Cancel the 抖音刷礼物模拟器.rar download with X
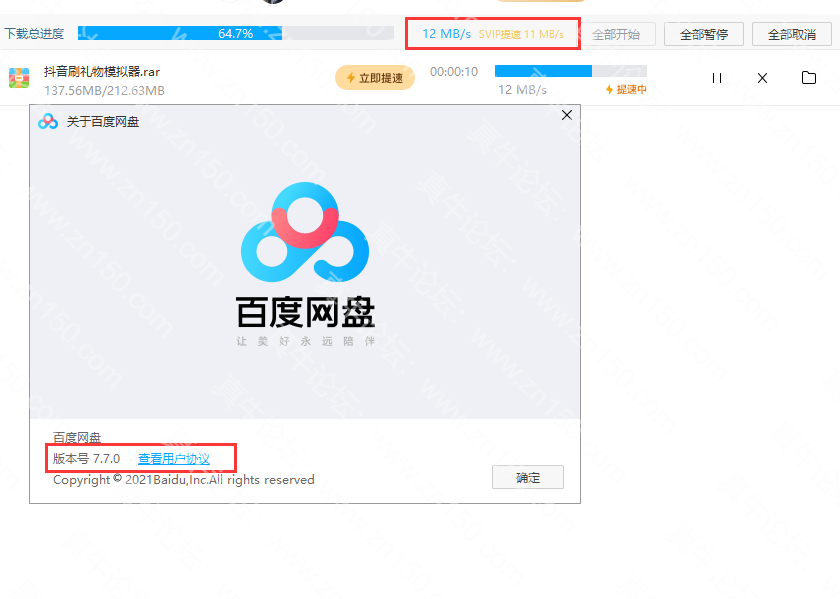 762,78
